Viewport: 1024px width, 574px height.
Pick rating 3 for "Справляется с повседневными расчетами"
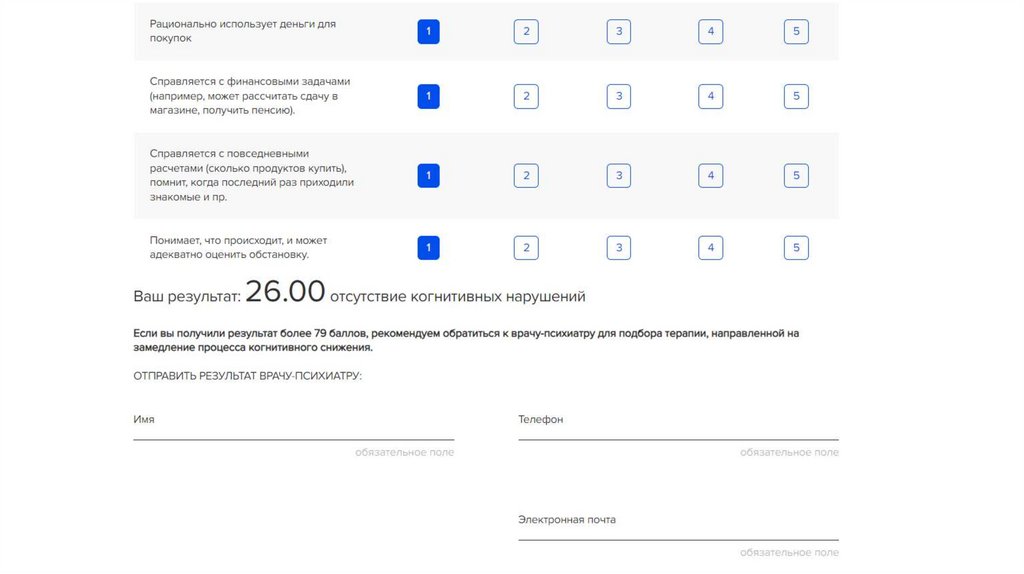[x=619, y=176]
